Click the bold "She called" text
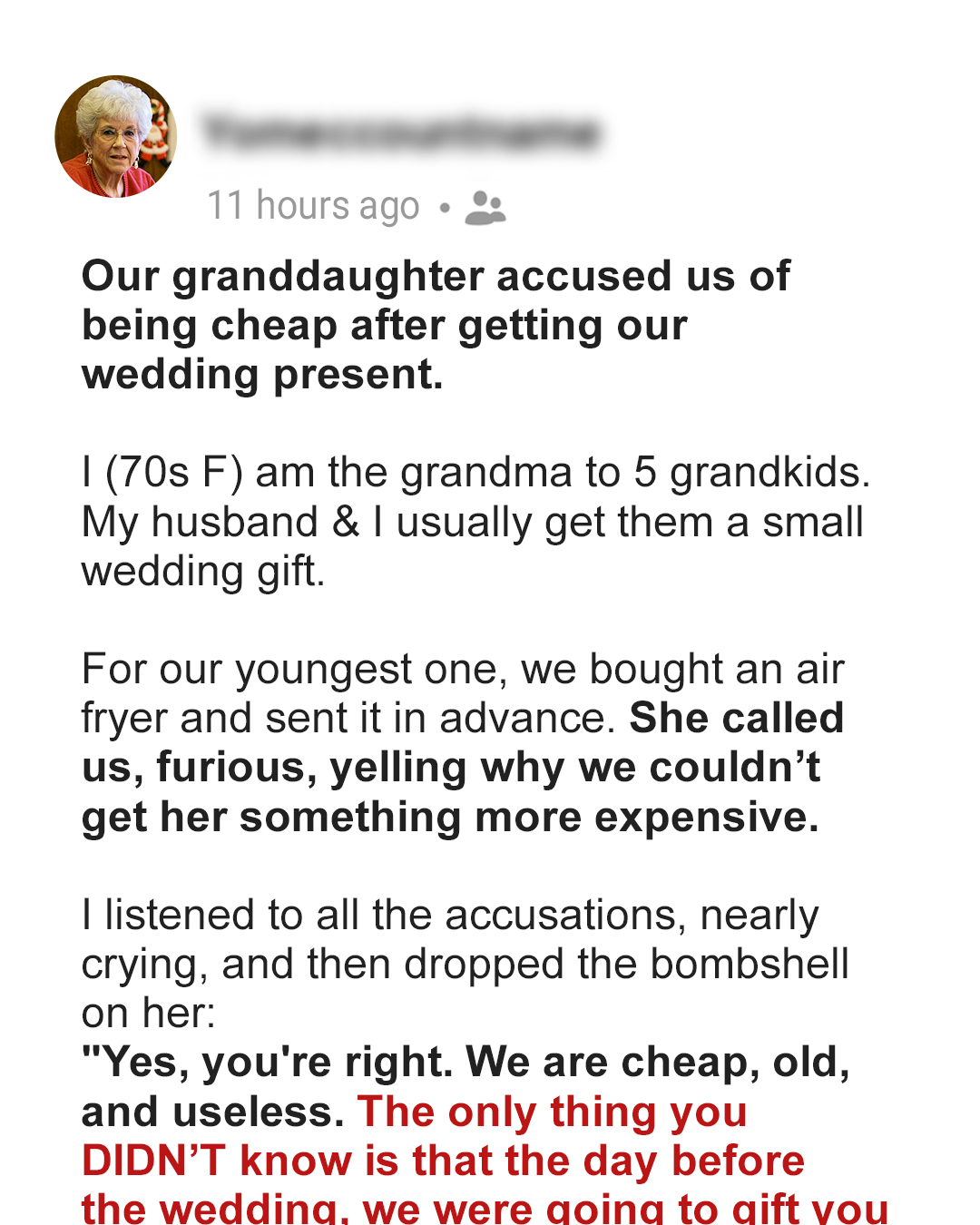The image size is (980, 1225). [737, 719]
